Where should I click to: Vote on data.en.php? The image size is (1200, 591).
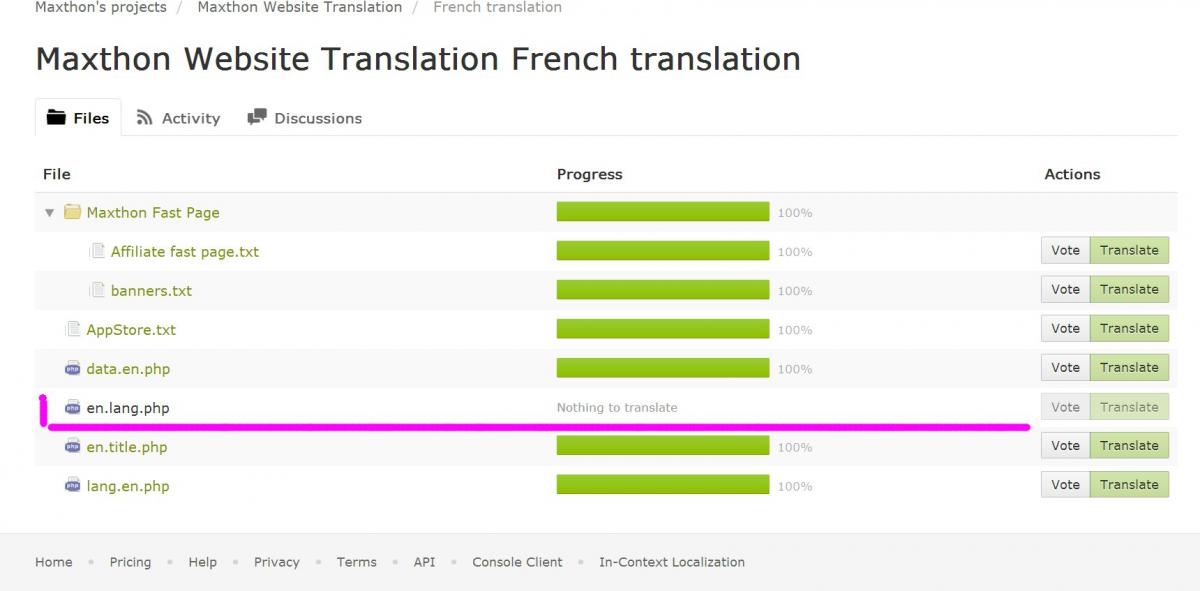coord(1065,367)
